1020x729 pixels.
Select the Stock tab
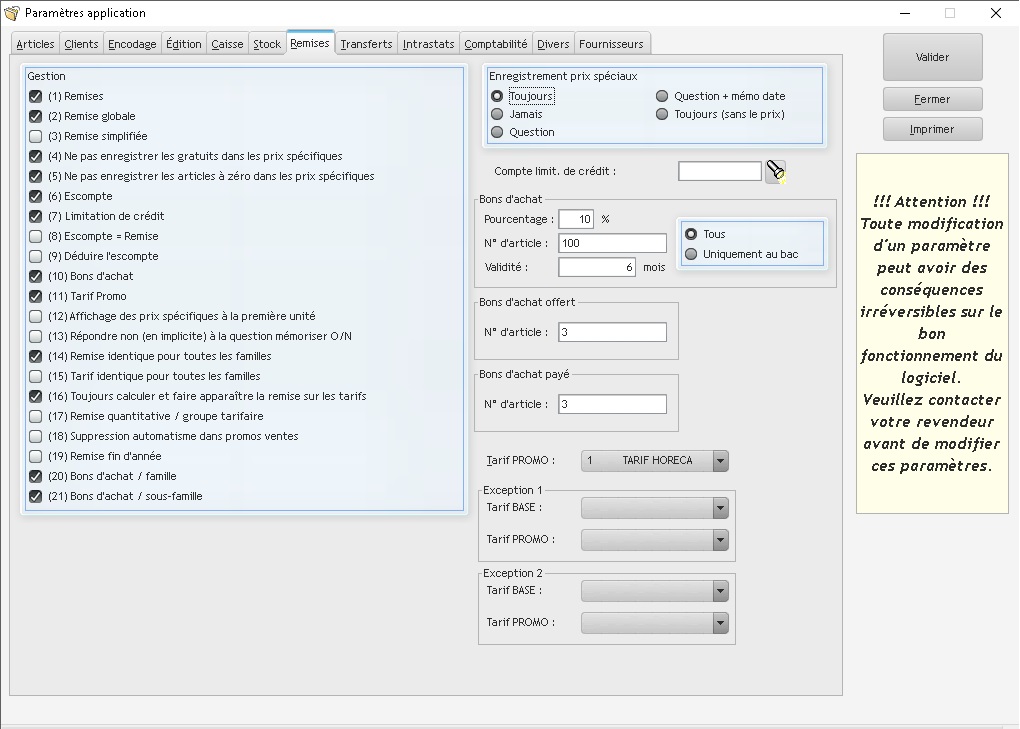pos(267,44)
